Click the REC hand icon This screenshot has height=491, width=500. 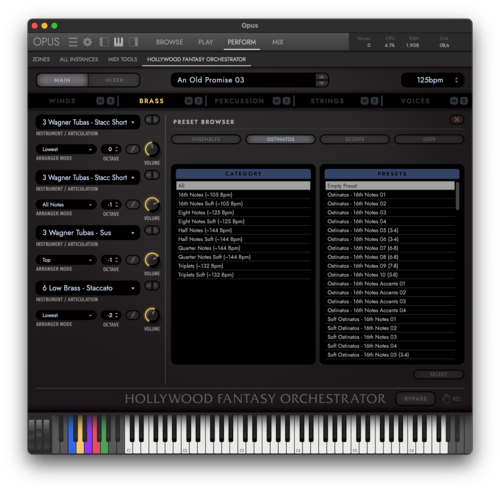click(x=446, y=398)
